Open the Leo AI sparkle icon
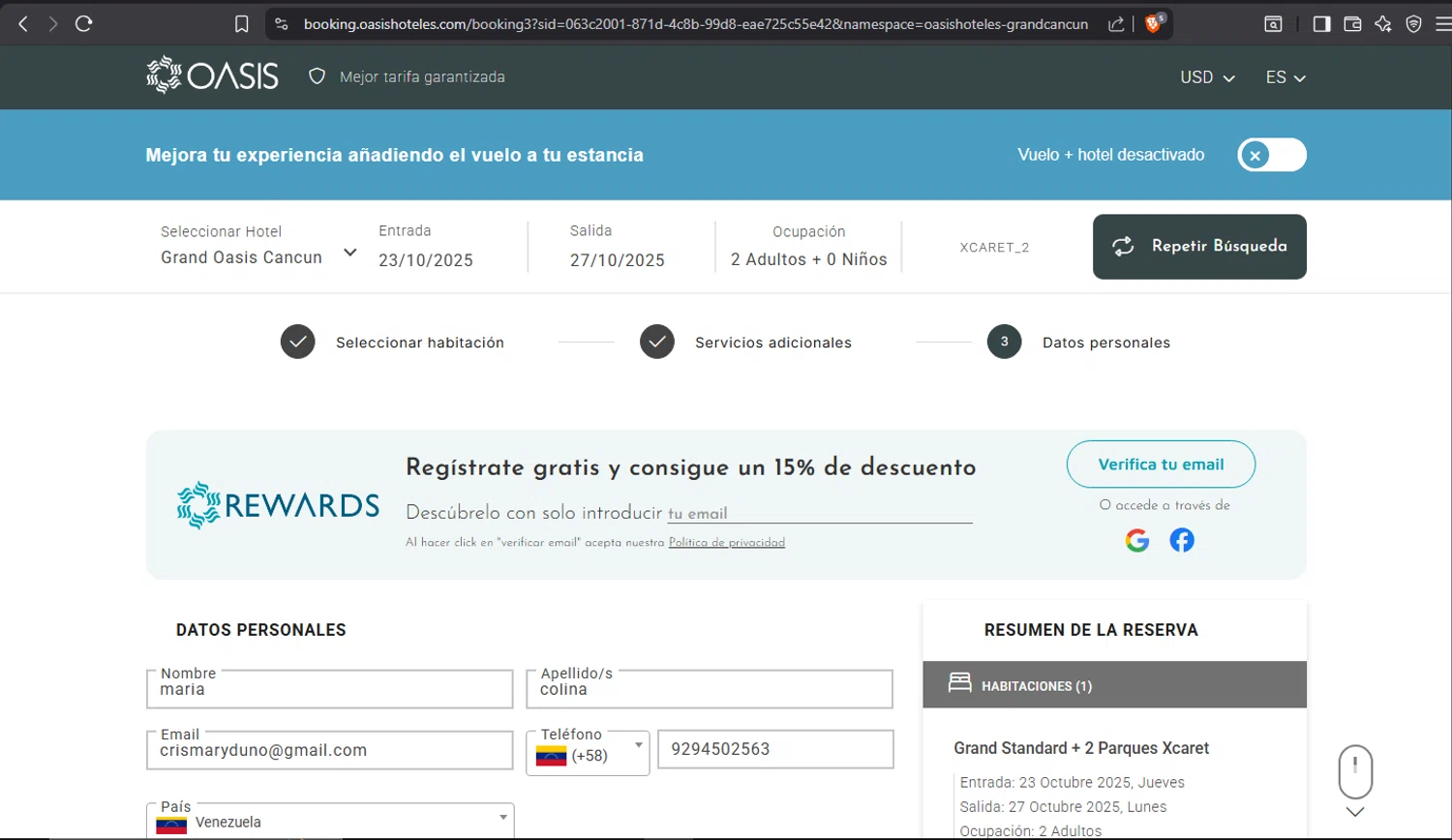Screen dimensions: 1452x840 1383,24
